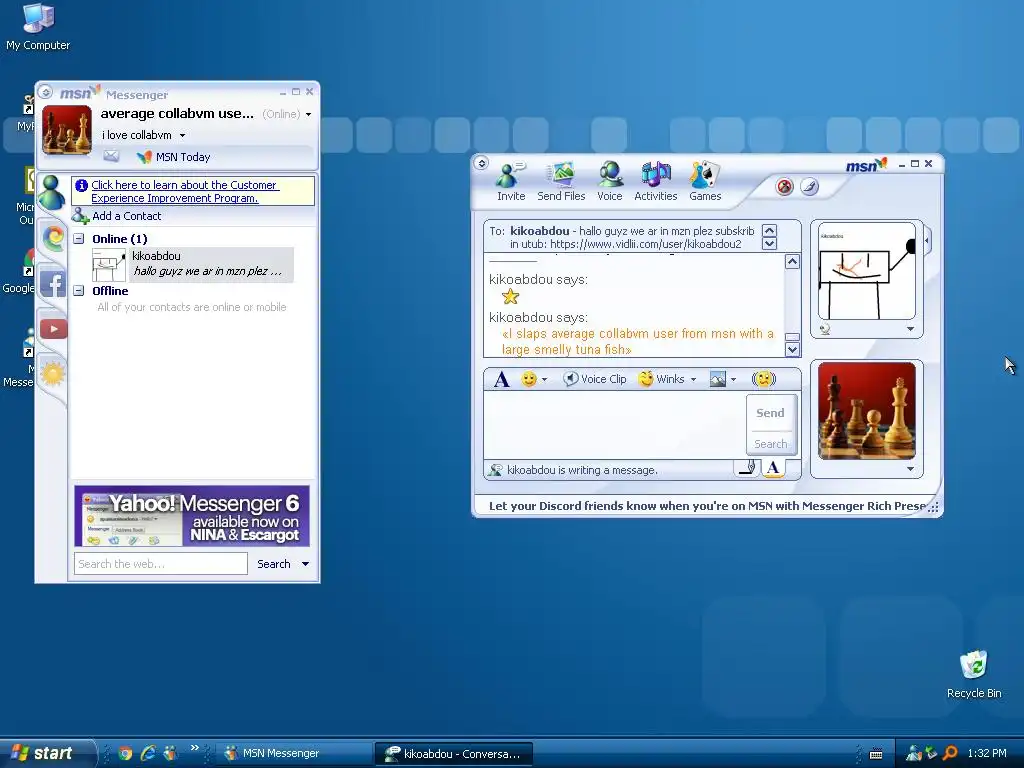1024x768 pixels.
Task: Switch to handwriting input mode
Action: pos(748,468)
